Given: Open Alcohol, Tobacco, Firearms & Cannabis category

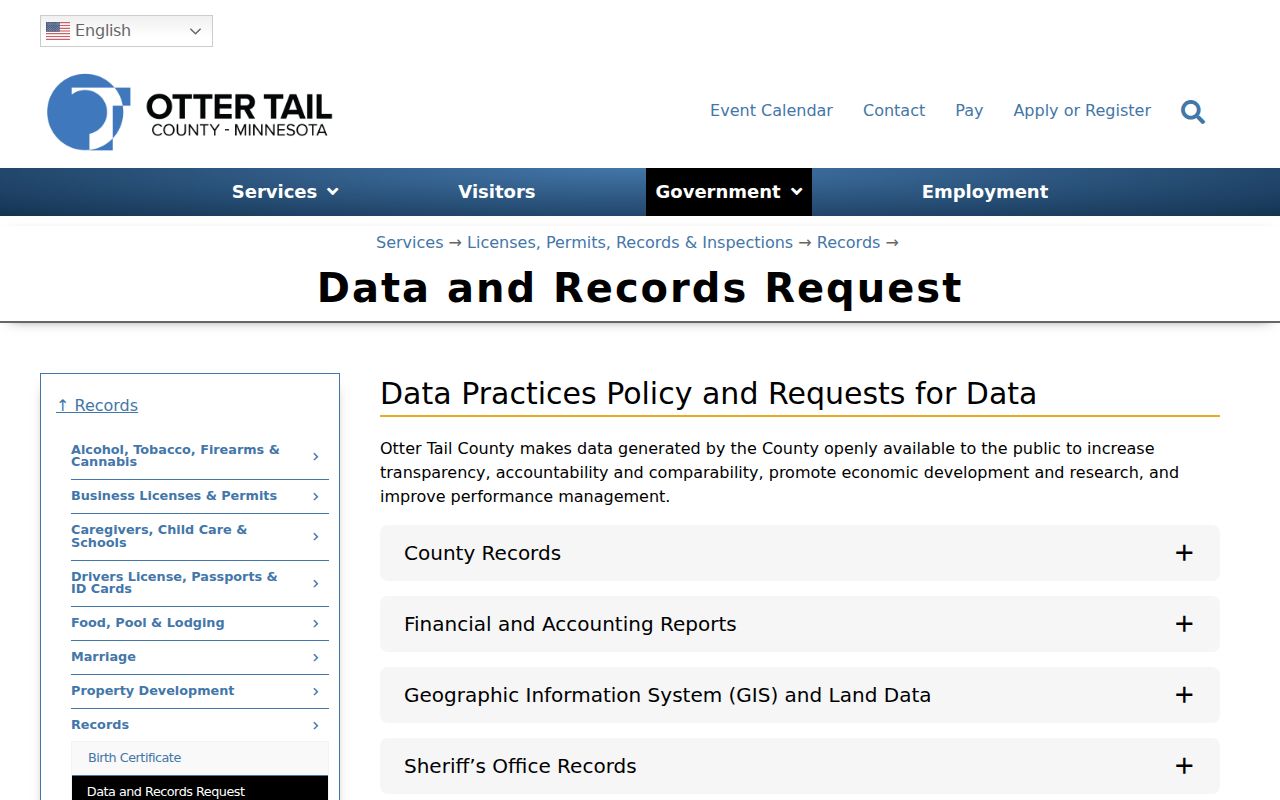Looking at the screenshot, I should tap(175, 456).
